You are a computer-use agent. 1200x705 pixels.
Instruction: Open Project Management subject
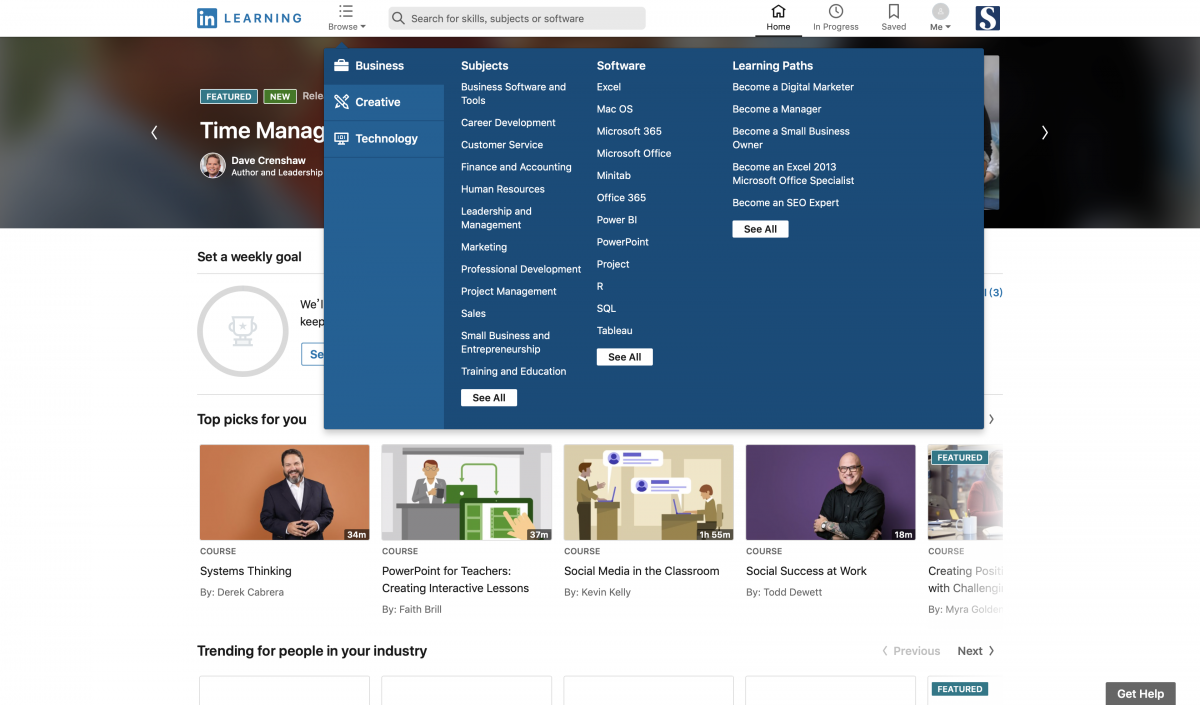point(508,291)
